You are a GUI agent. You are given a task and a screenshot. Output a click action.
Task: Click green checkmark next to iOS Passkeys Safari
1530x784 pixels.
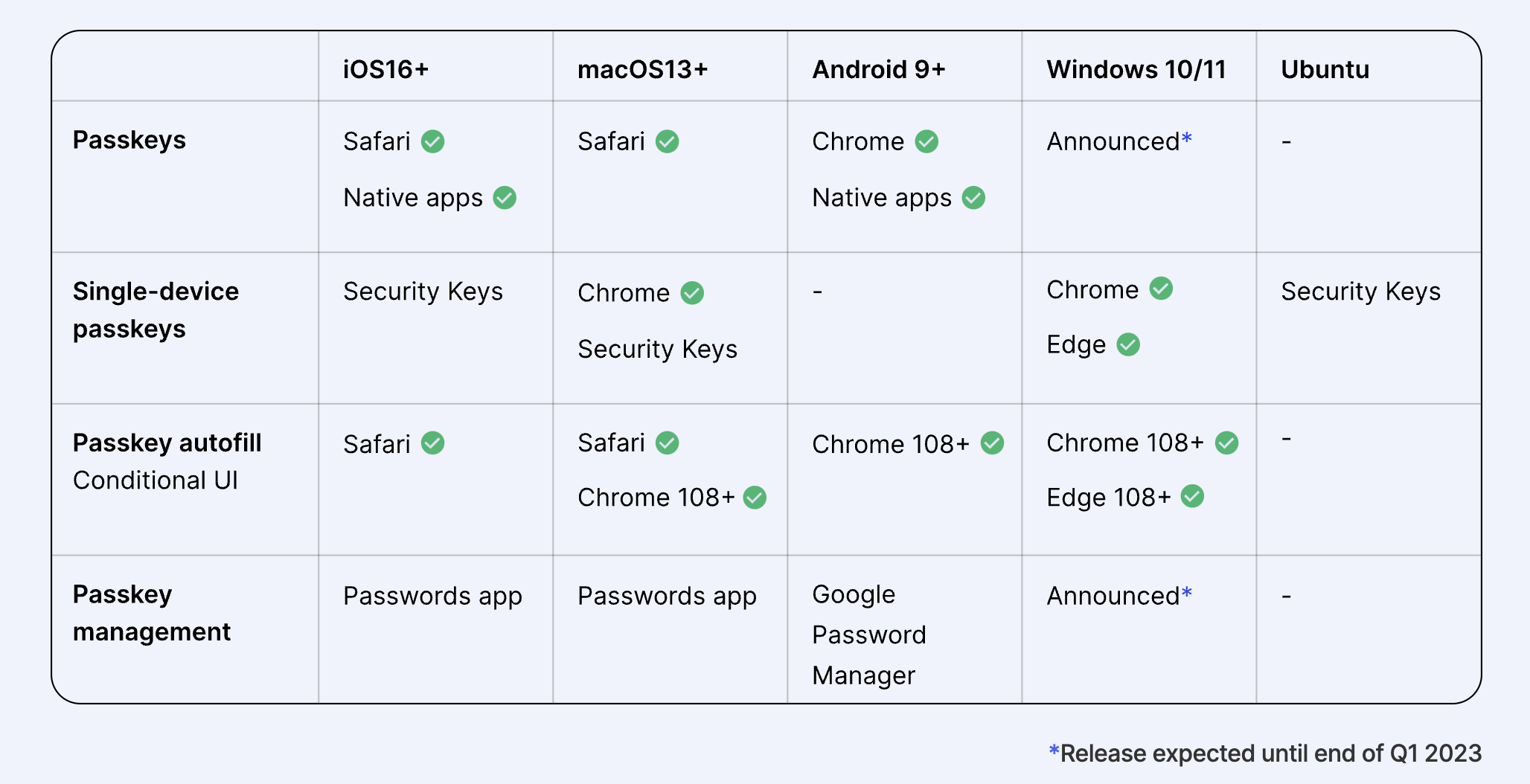tap(432, 141)
